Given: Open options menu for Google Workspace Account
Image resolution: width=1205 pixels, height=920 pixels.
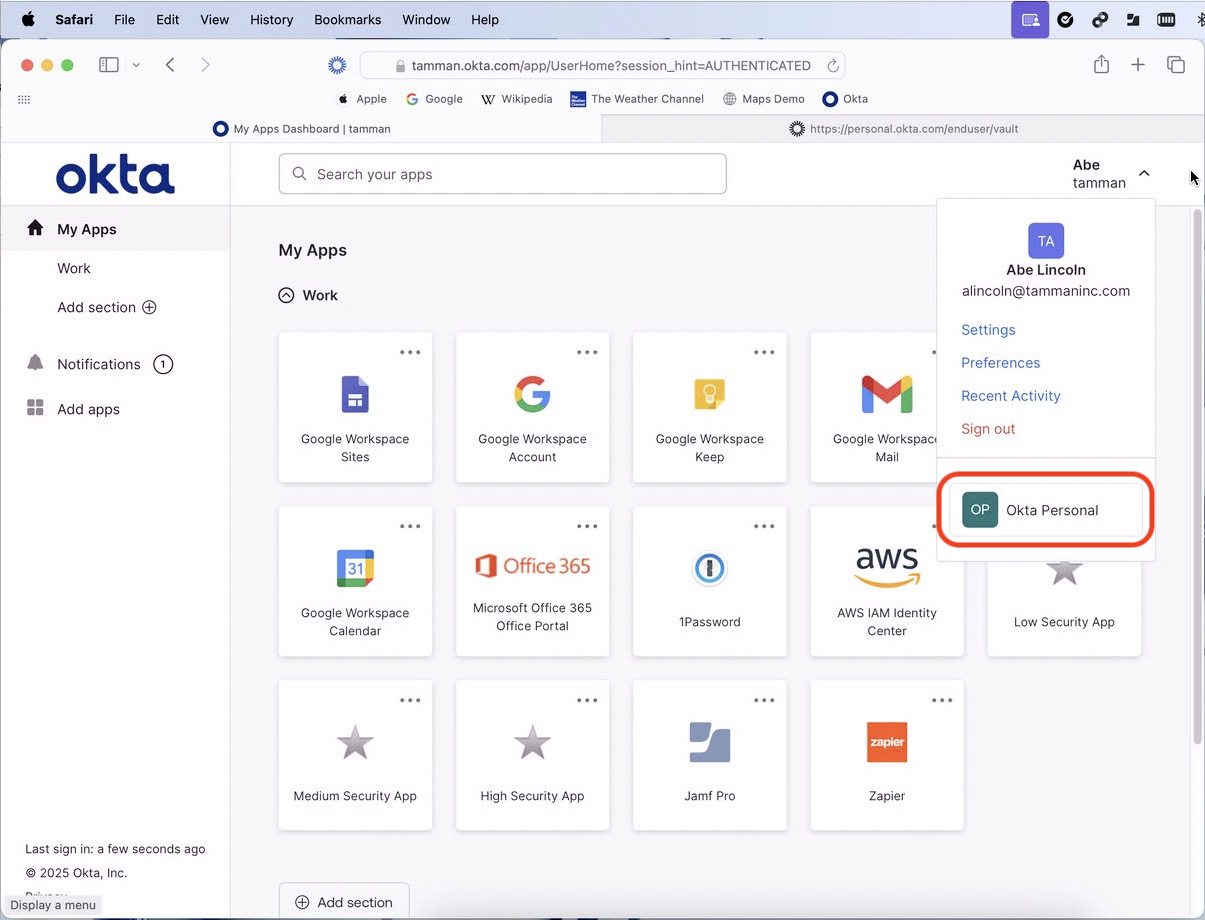Looking at the screenshot, I should pos(587,352).
